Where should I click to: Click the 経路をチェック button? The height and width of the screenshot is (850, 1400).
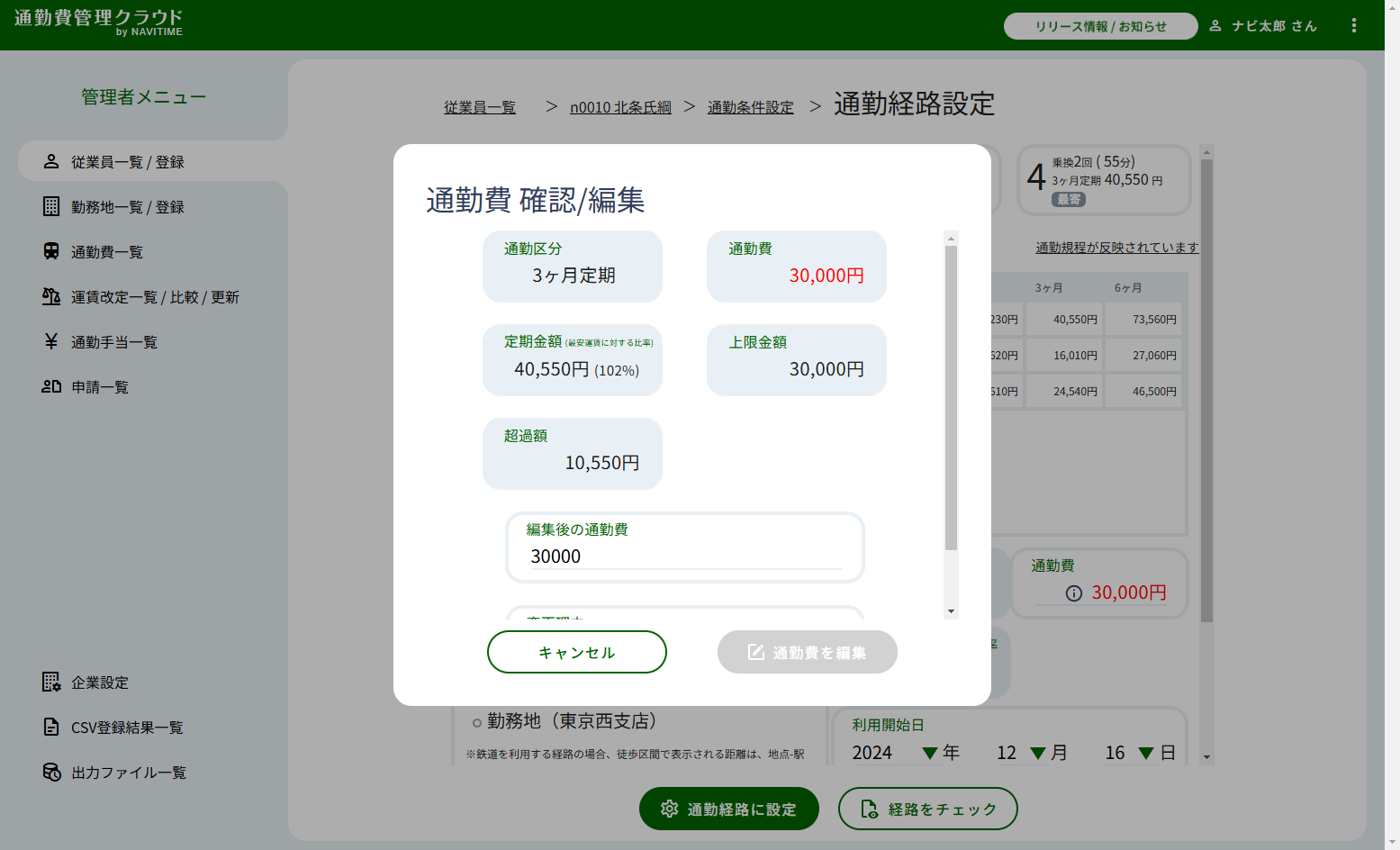[928, 809]
